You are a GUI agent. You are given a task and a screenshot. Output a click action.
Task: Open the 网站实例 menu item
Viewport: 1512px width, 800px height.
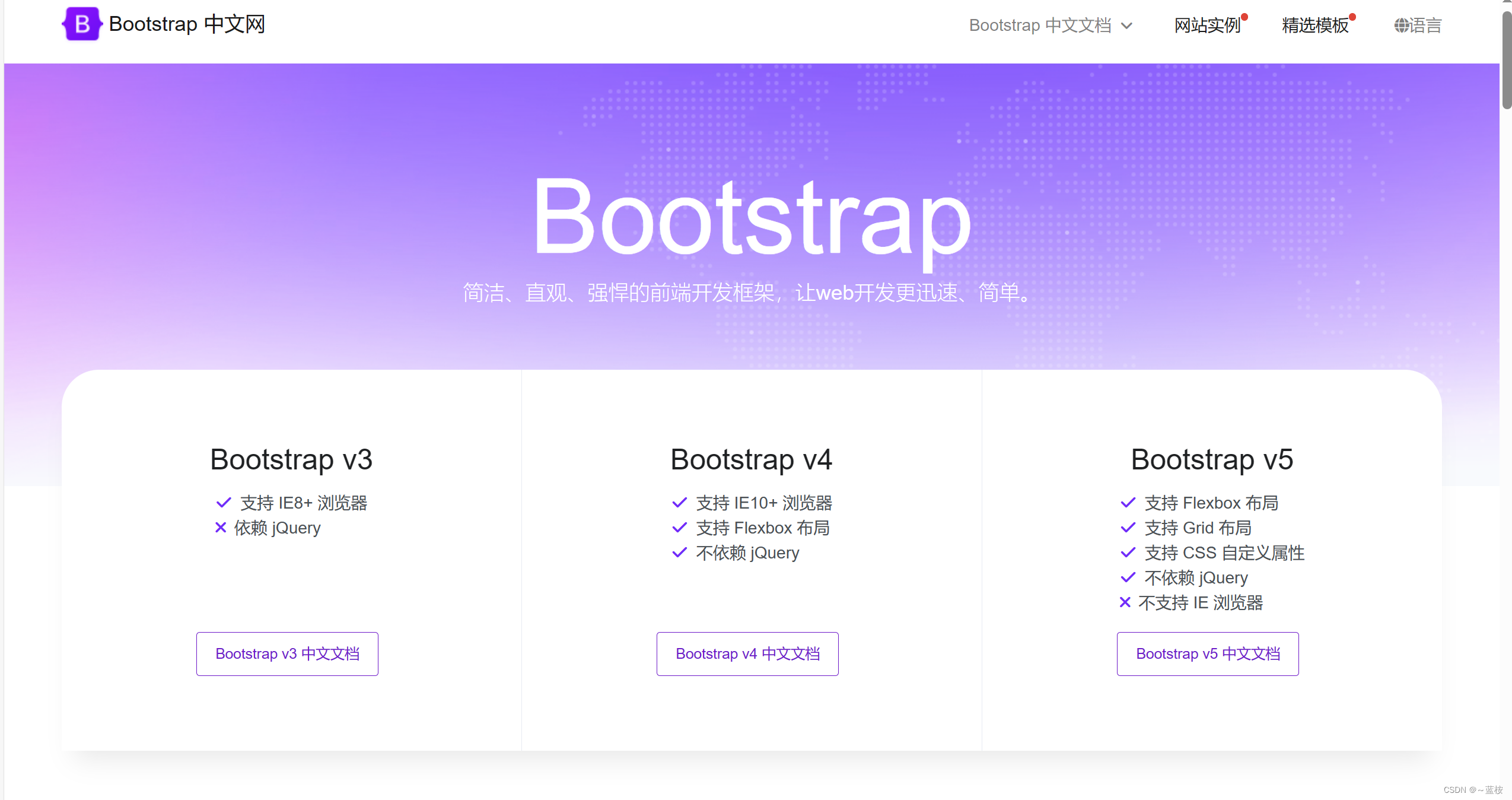(x=1207, y=26)
